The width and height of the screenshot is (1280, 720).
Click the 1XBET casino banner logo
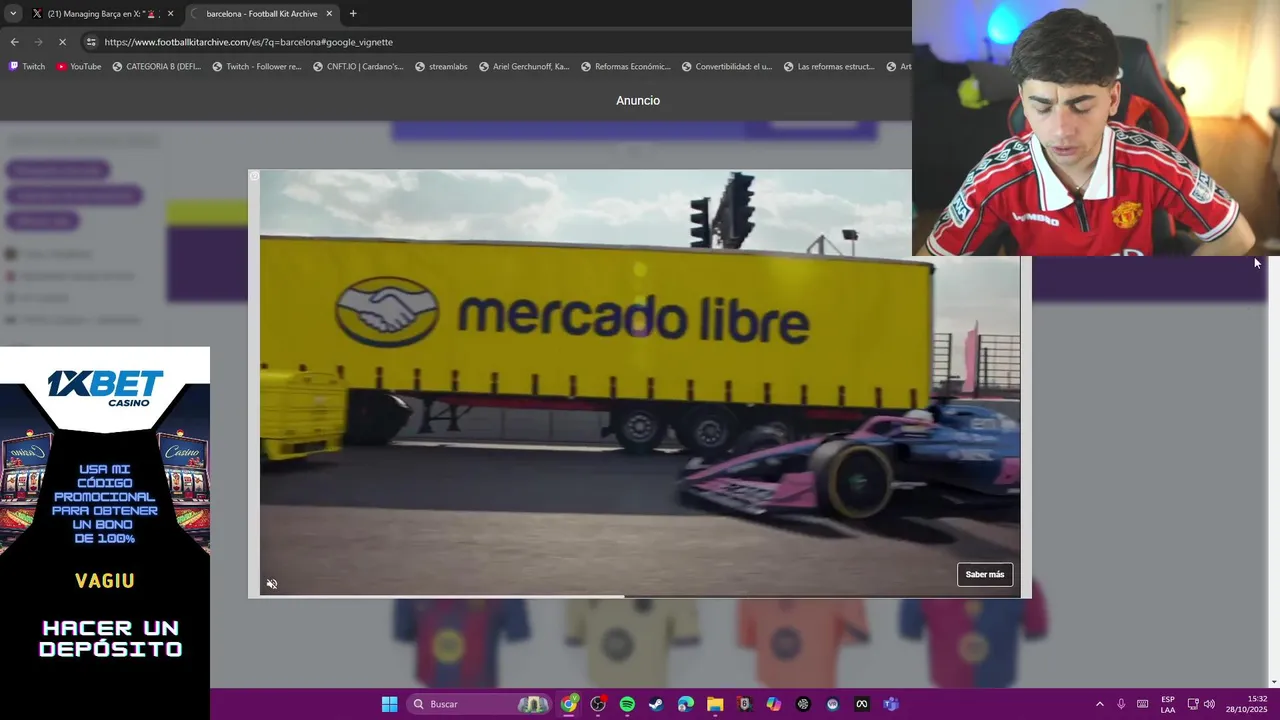tap(105, 387)
